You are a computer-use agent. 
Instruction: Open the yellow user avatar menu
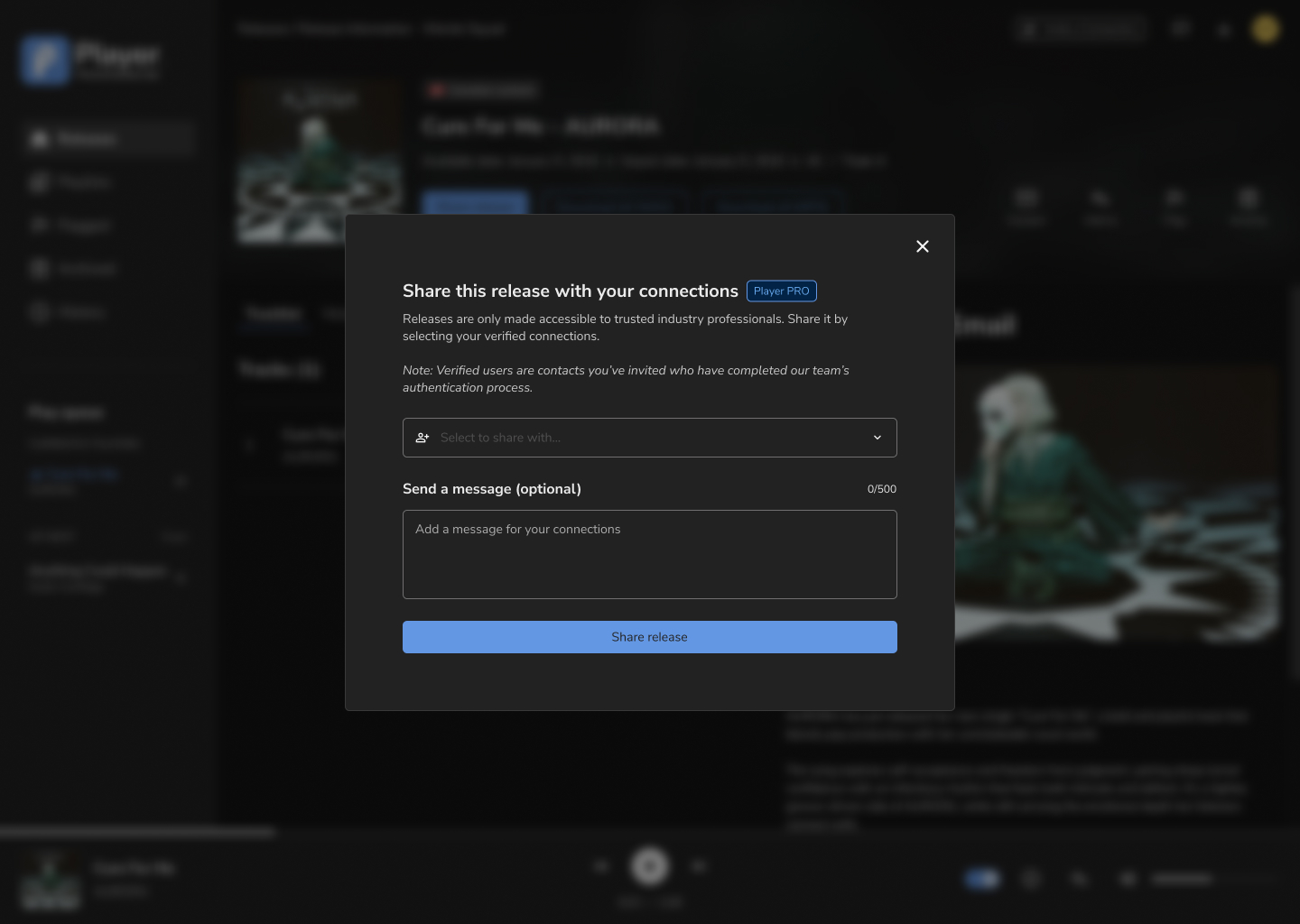coord(1265,29)
